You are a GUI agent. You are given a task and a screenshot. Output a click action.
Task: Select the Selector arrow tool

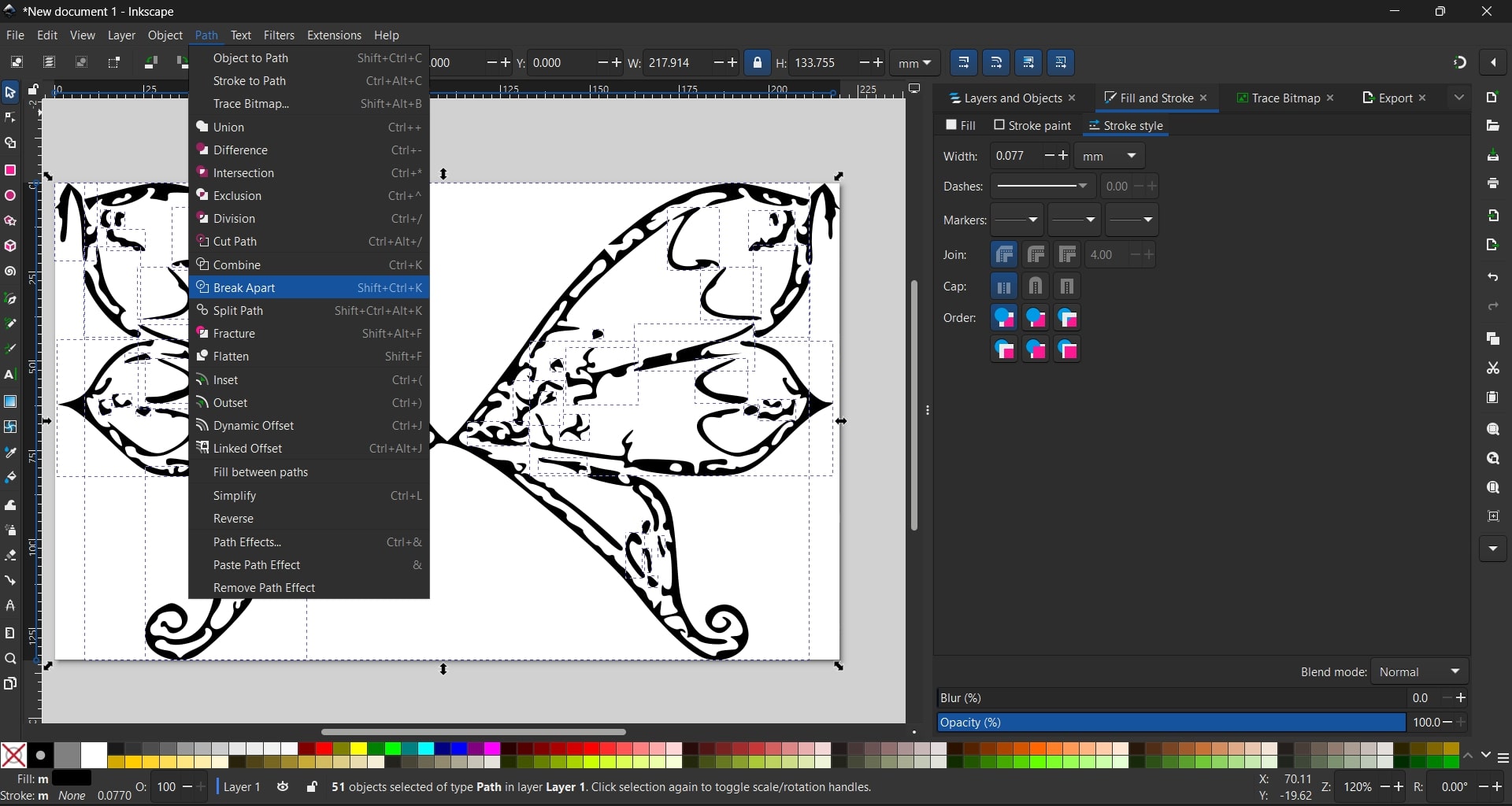click(x=10, y=93)
